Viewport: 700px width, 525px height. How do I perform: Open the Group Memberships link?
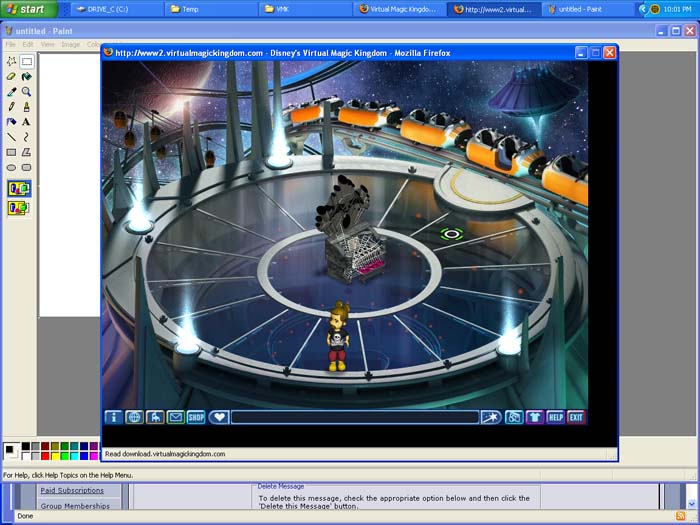point(75,506)
